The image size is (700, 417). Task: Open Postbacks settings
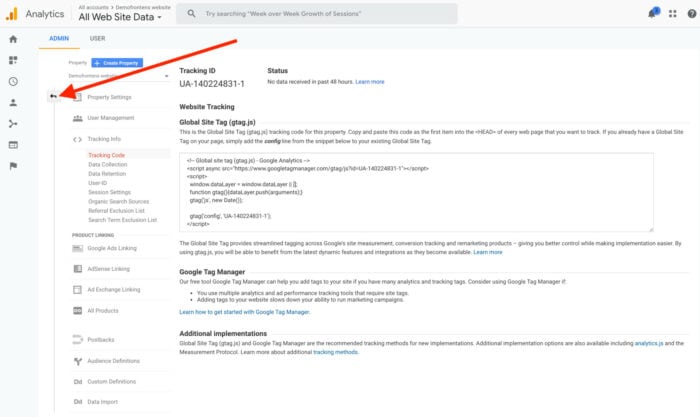[x=101, y=340]
